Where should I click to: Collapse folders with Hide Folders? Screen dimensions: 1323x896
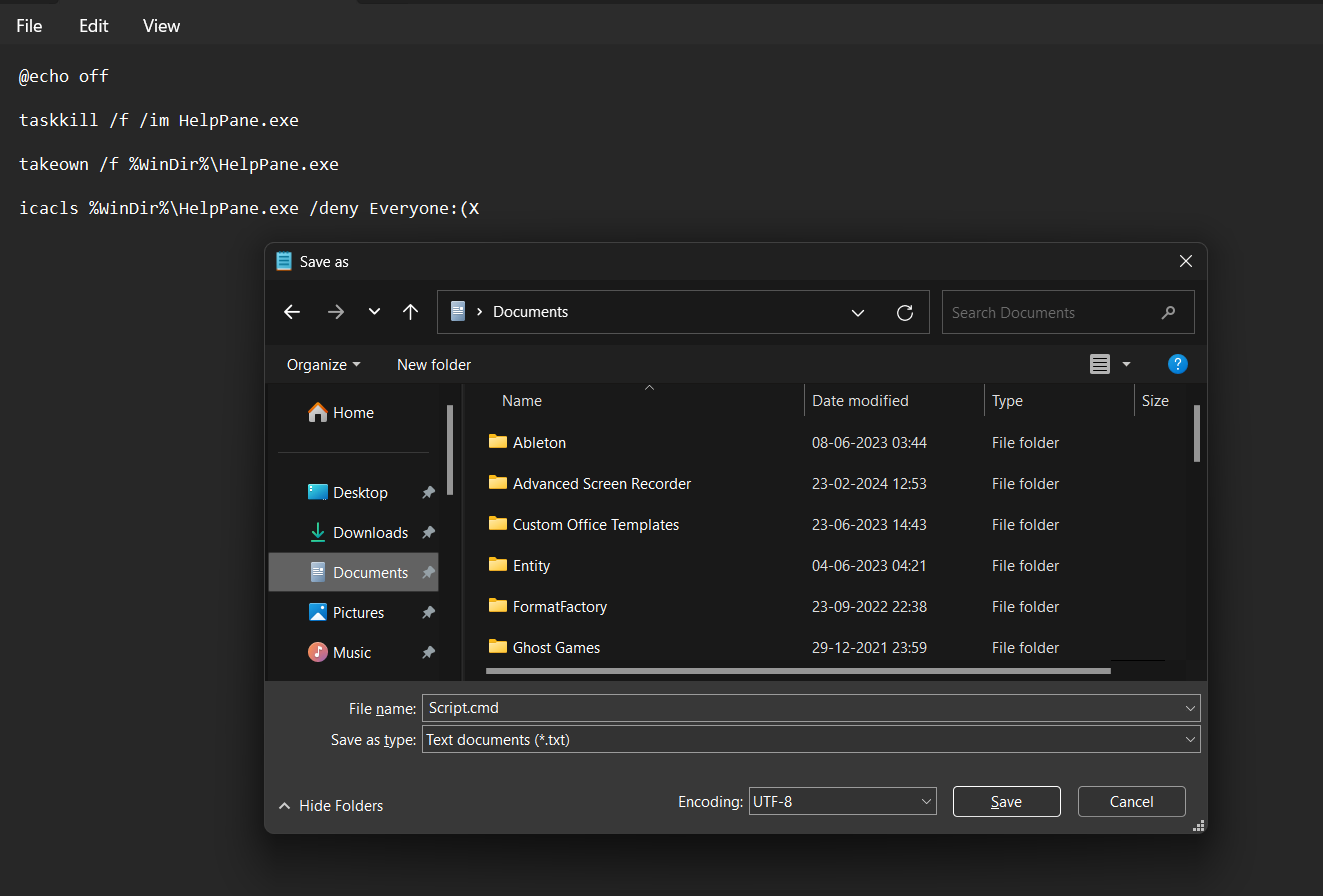coord(330,805)
